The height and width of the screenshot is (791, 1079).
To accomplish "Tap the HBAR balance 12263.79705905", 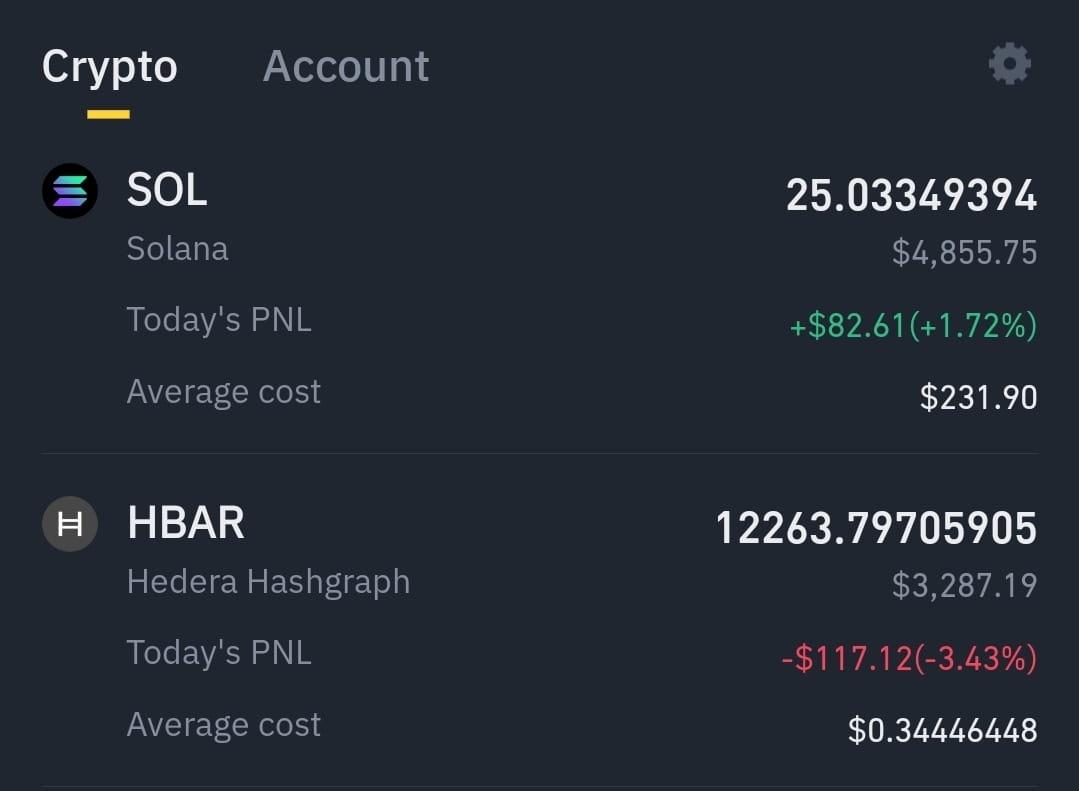I will tap(876, 529).
